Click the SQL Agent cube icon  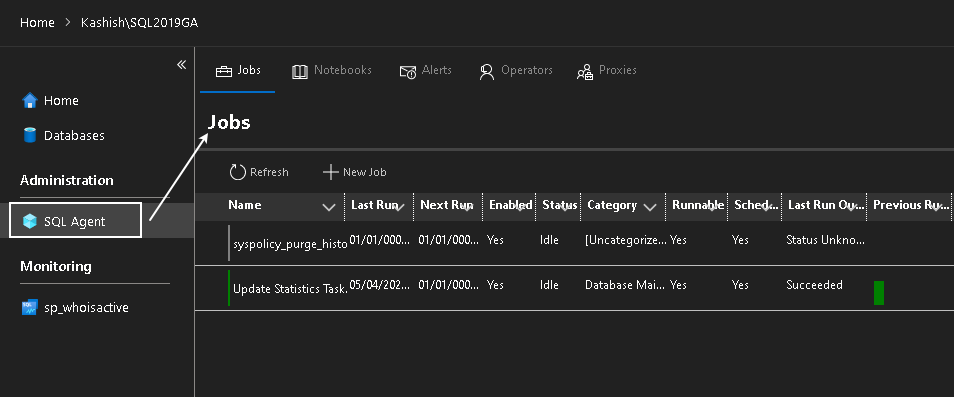pyautogui.click(x=30, y=221)
